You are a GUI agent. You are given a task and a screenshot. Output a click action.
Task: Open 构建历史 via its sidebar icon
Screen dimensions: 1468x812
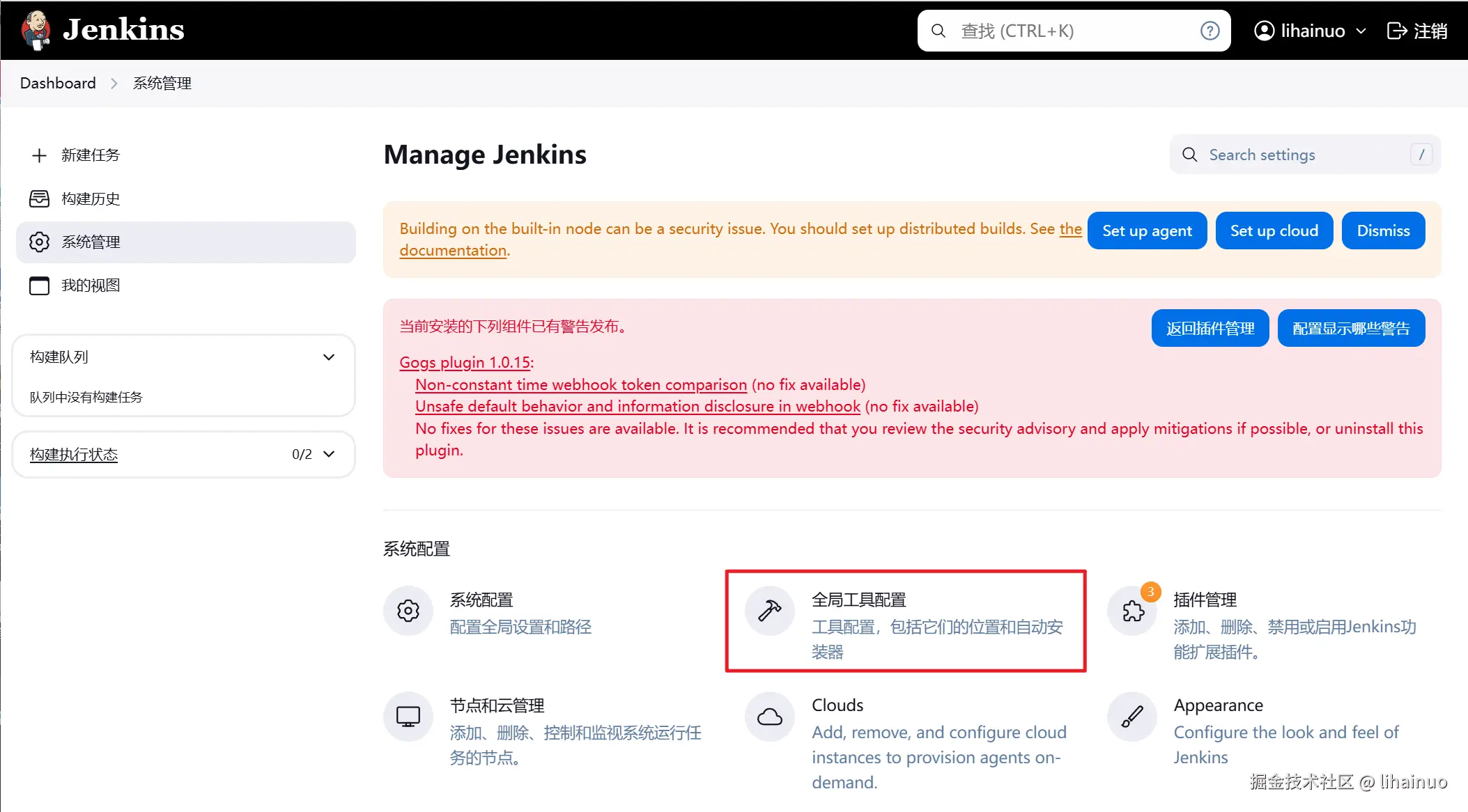[39, 198]
